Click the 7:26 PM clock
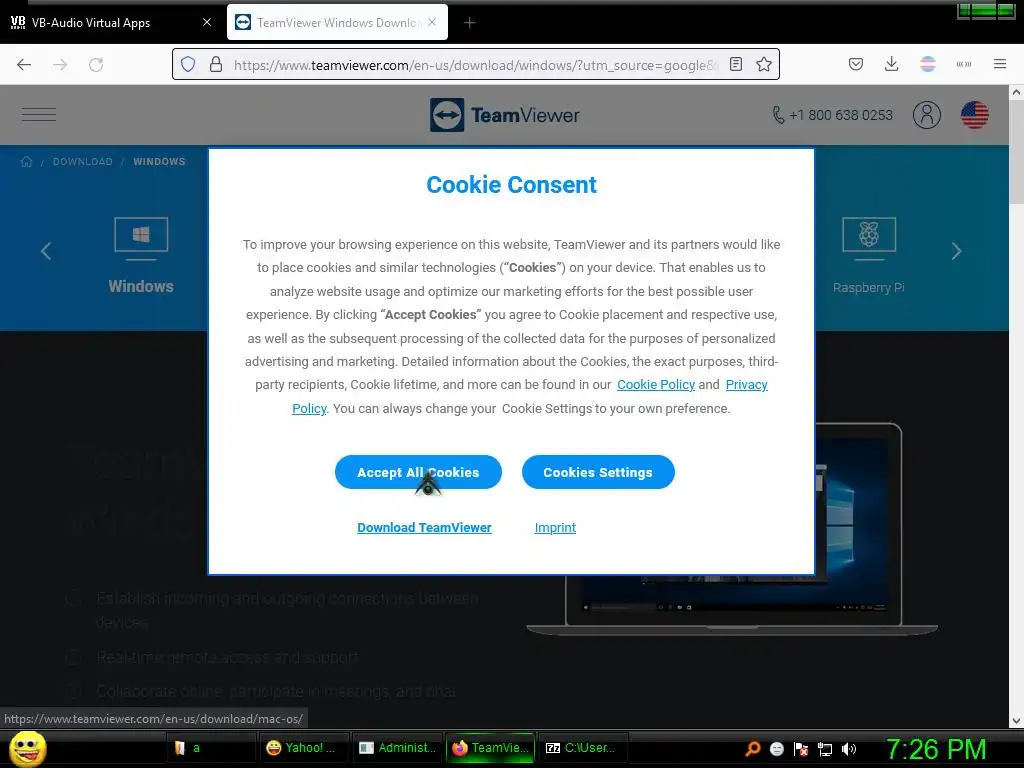 [935, 749]
